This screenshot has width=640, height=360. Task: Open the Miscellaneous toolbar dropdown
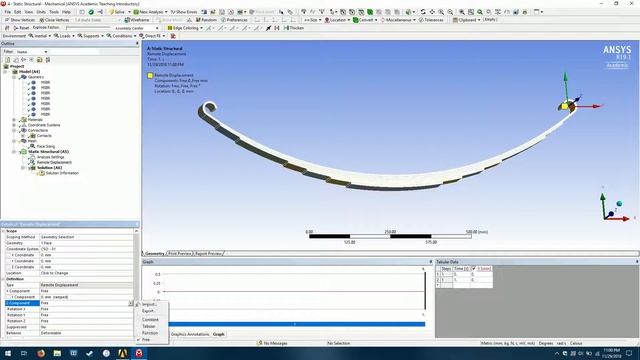tap(398, 20)
